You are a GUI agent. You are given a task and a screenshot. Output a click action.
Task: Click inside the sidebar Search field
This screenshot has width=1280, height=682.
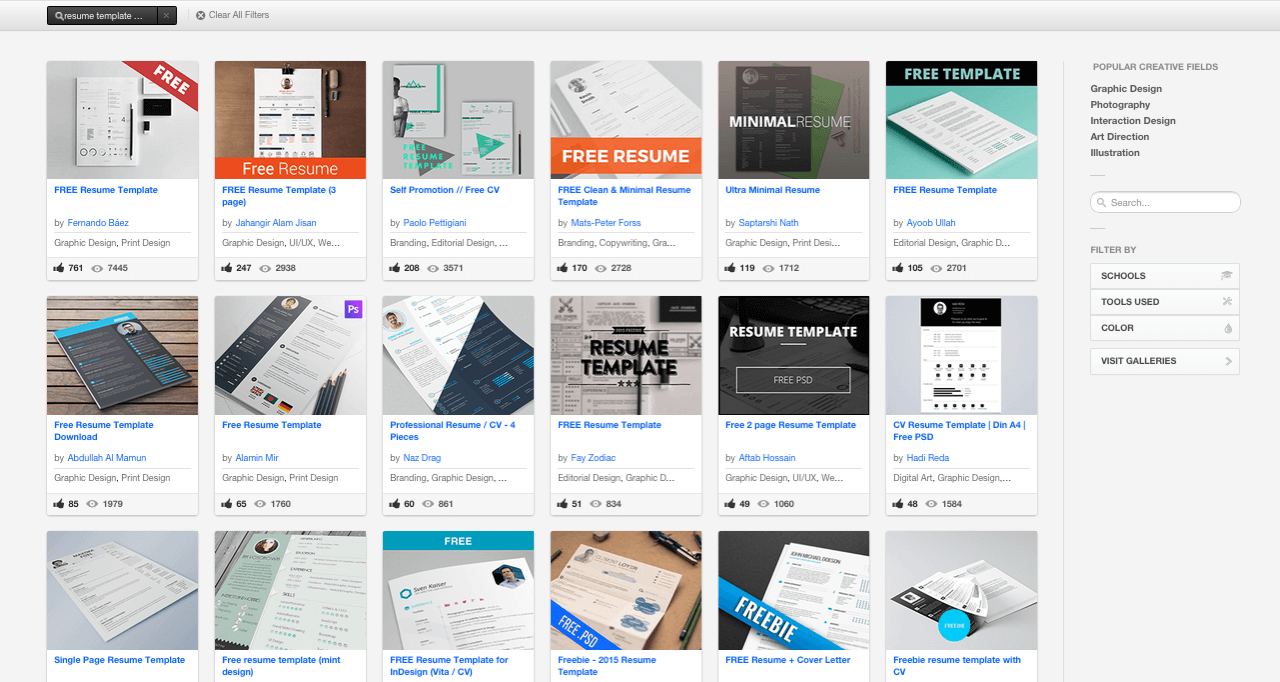pyautogui.click(x=1165, y=202)
